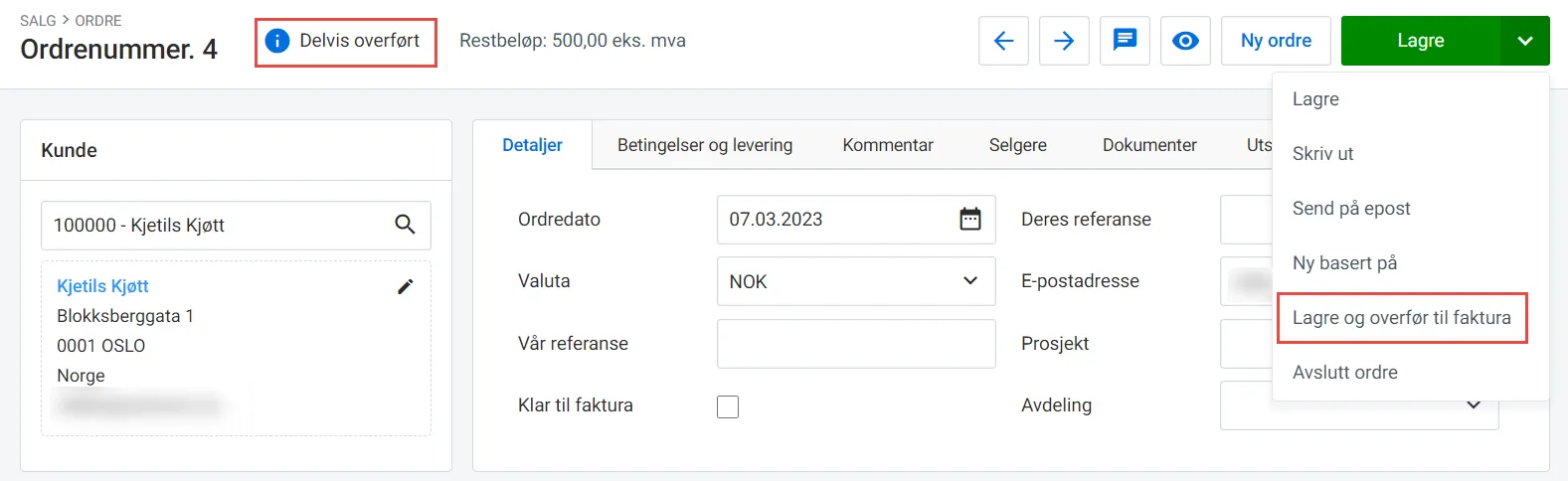The width and height of the screenshot is (1568, 481).
Task: Click the Restbeløp: 500,00 eks. mva text
Action: [x=573, y=41]
